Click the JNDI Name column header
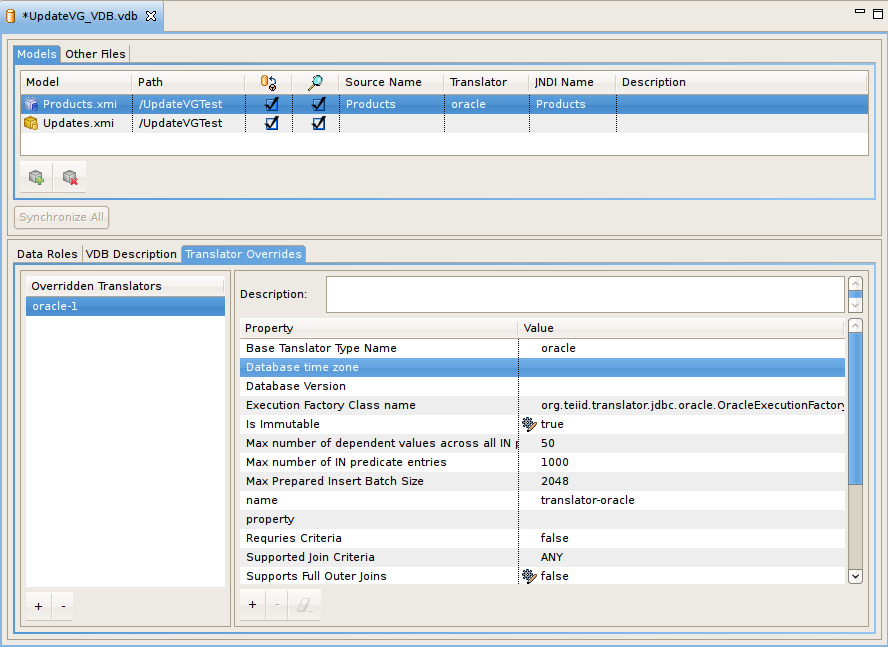This screenshot has width=888, height=647. click(x=572, y=82)
